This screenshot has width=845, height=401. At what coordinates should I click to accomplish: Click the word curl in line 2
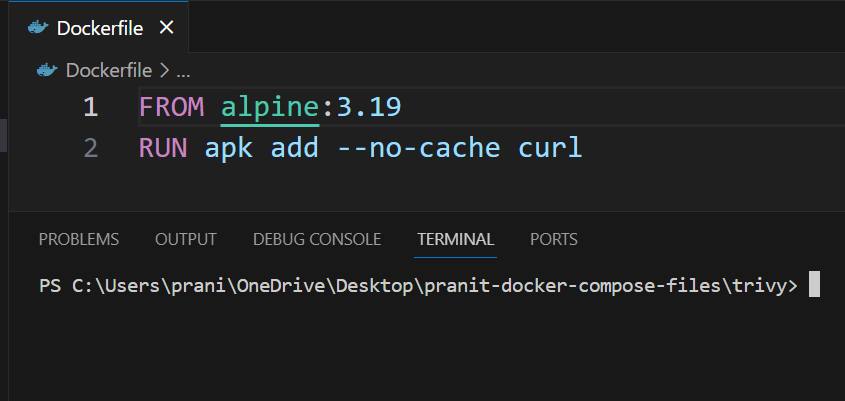pos(550,149)
